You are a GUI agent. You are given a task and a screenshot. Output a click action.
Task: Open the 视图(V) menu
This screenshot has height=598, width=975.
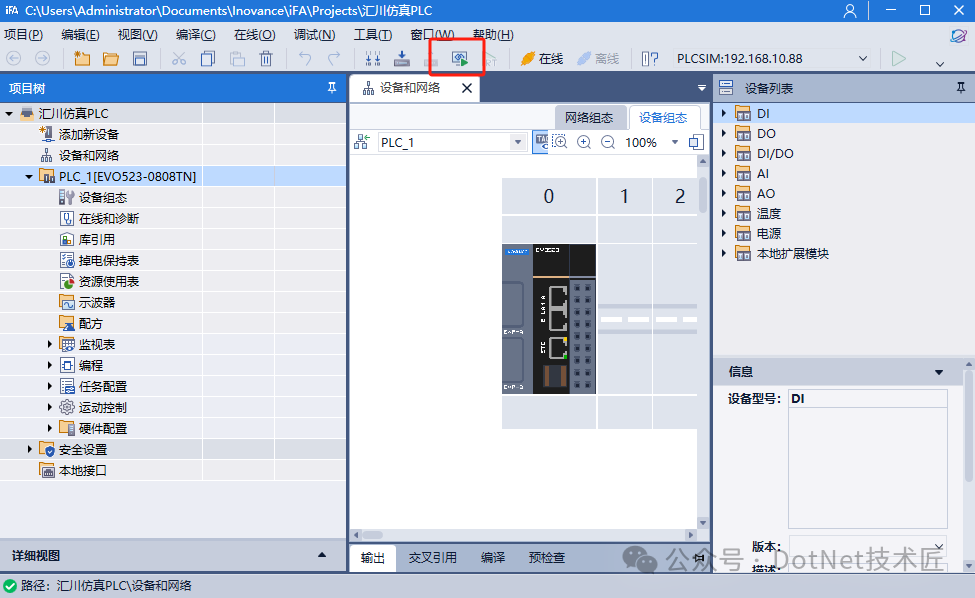point(137,35)
